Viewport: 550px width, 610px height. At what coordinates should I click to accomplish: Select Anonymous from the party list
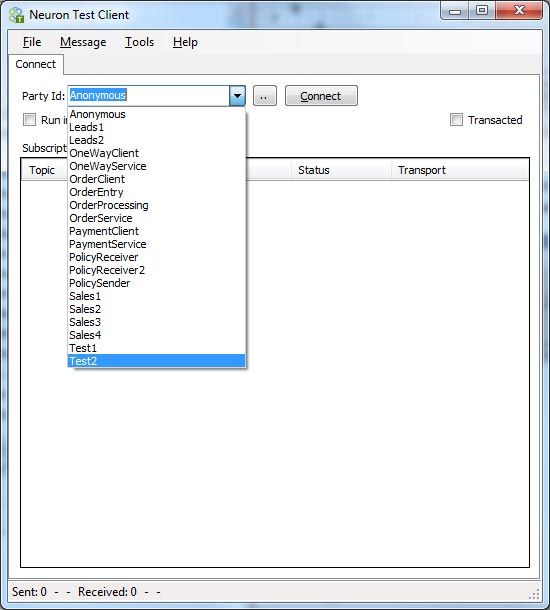click(x=156, y=114)
